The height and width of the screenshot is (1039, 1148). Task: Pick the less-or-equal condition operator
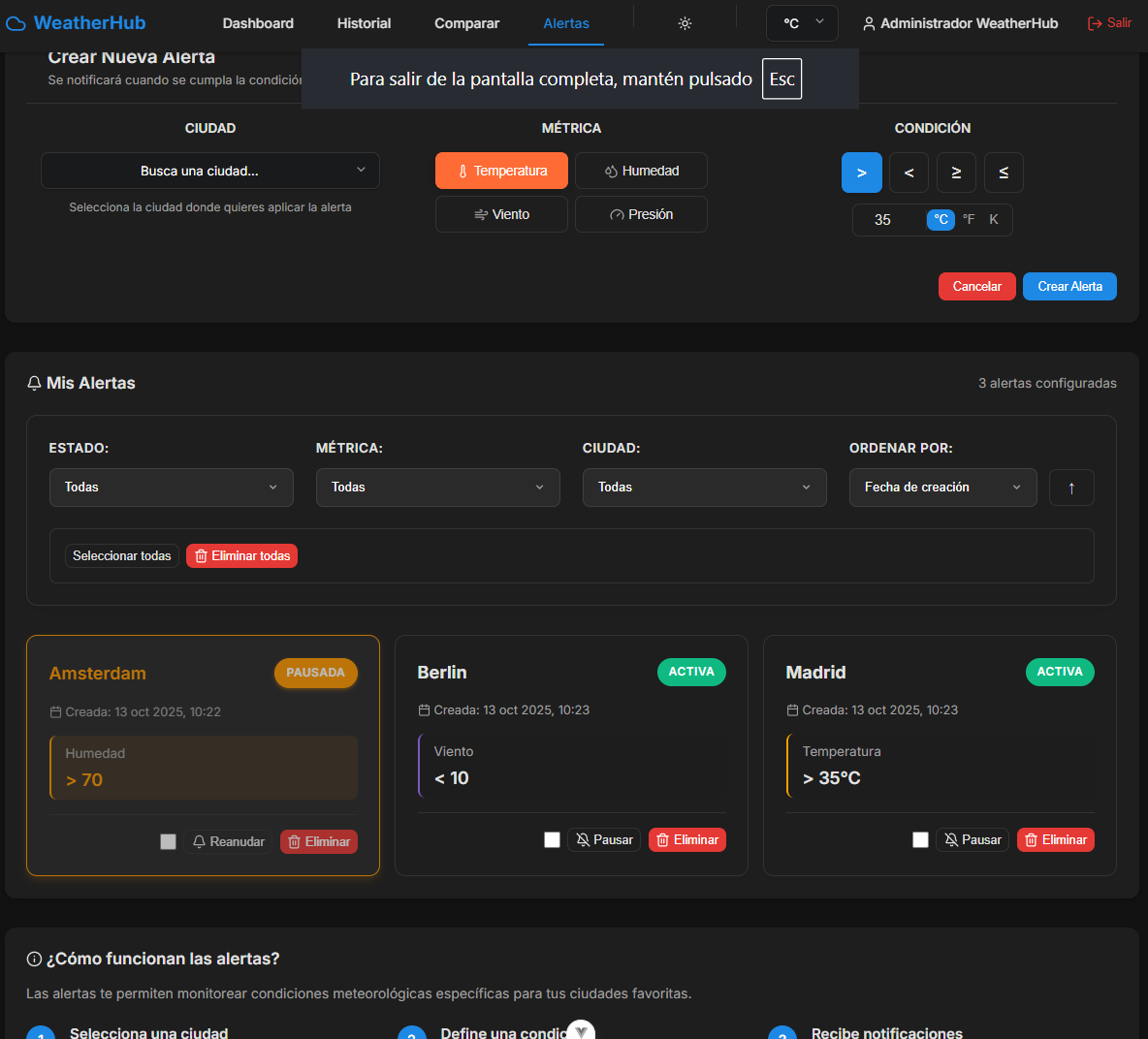(x=1004, y=173)
